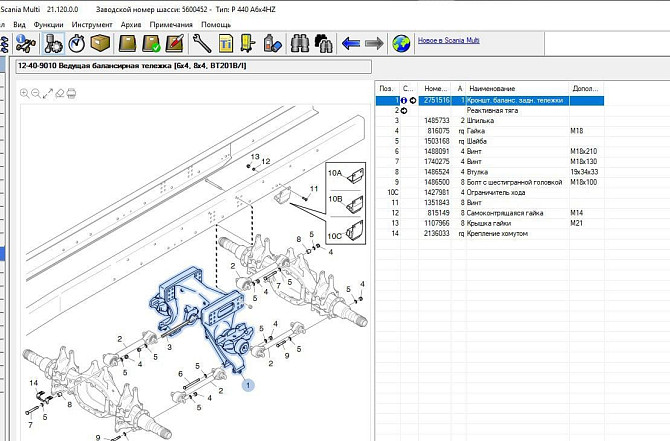Open the Новое в Scania Multi link
Screen dimensions: 670x441
pyautogui.click(x=448, y=40)
